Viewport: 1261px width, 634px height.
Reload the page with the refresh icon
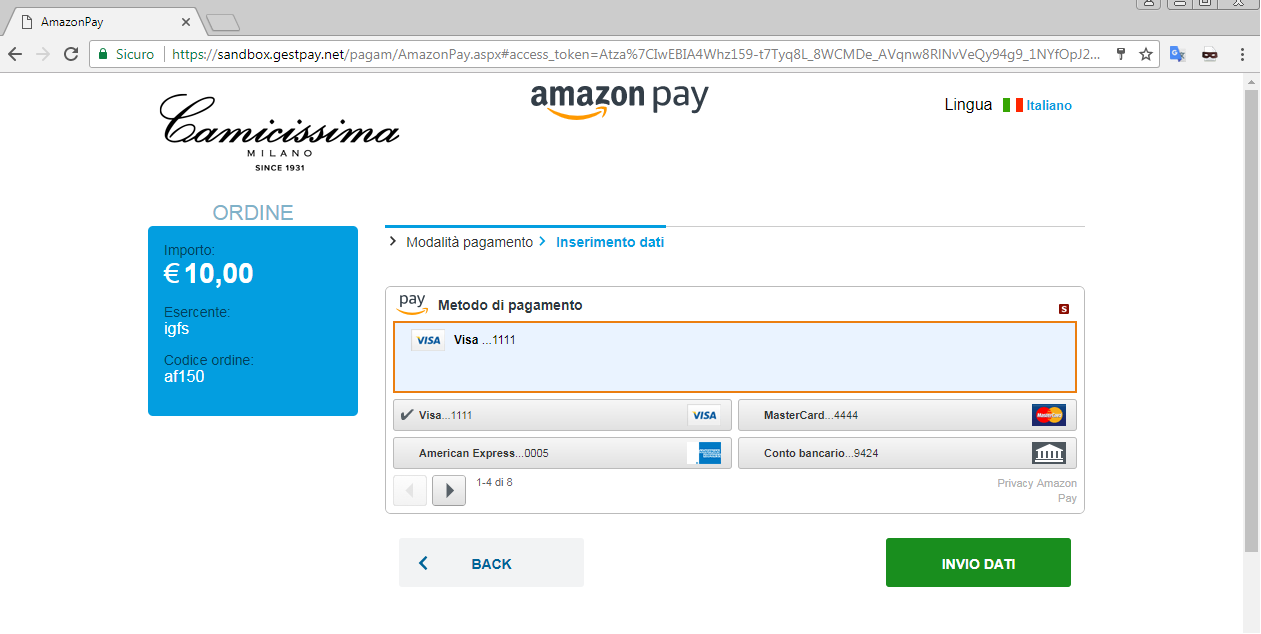point(71,54)
